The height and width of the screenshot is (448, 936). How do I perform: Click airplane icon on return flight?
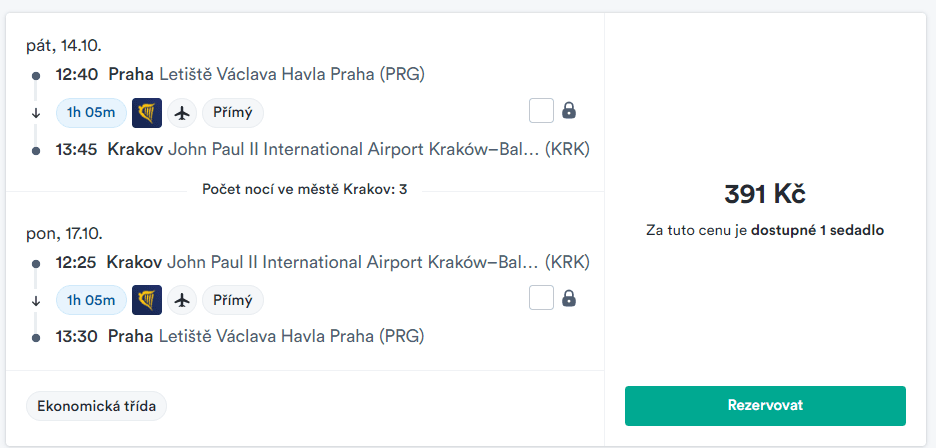point(181,299)
